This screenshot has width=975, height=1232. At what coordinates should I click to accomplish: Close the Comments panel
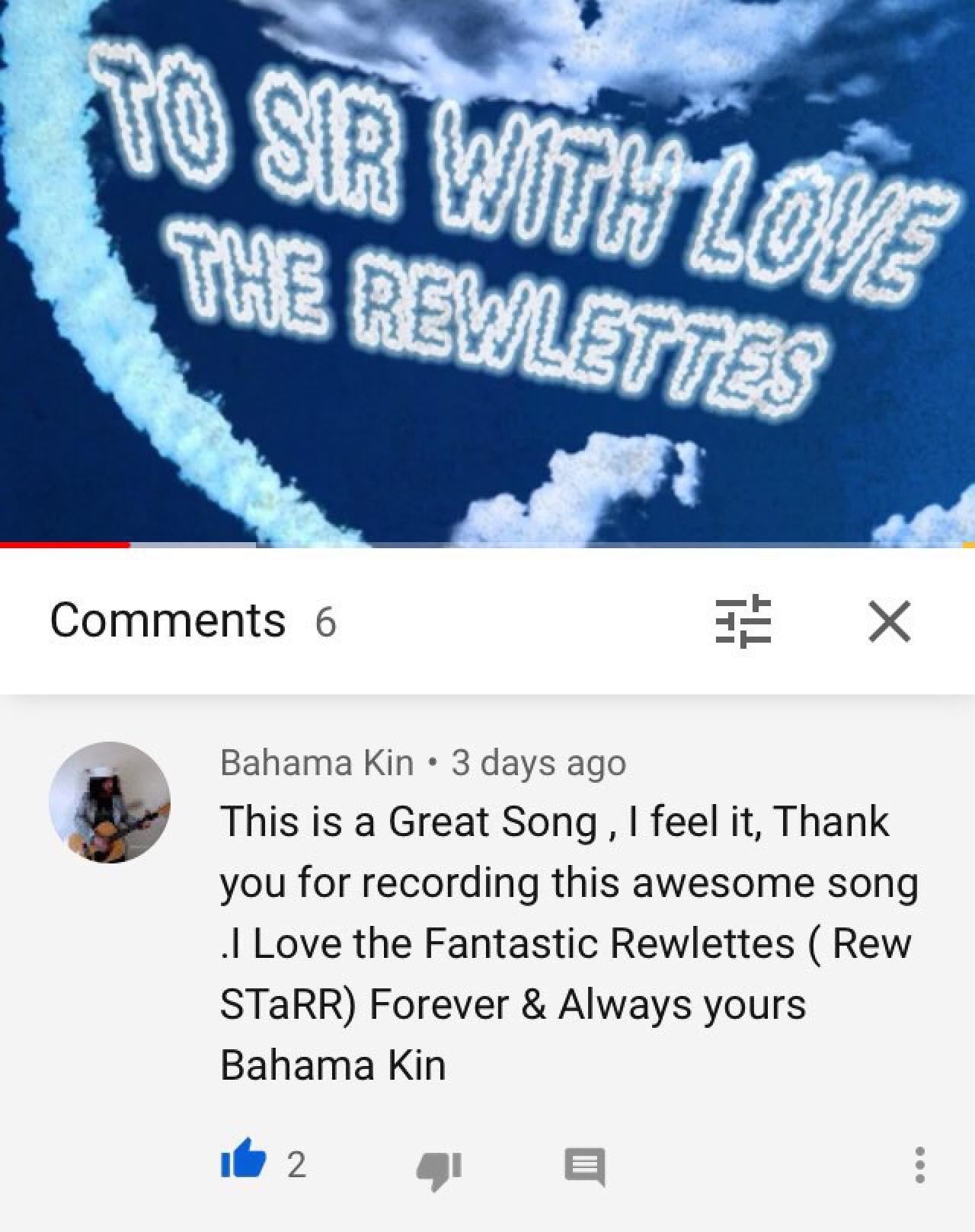click(889, 621)
